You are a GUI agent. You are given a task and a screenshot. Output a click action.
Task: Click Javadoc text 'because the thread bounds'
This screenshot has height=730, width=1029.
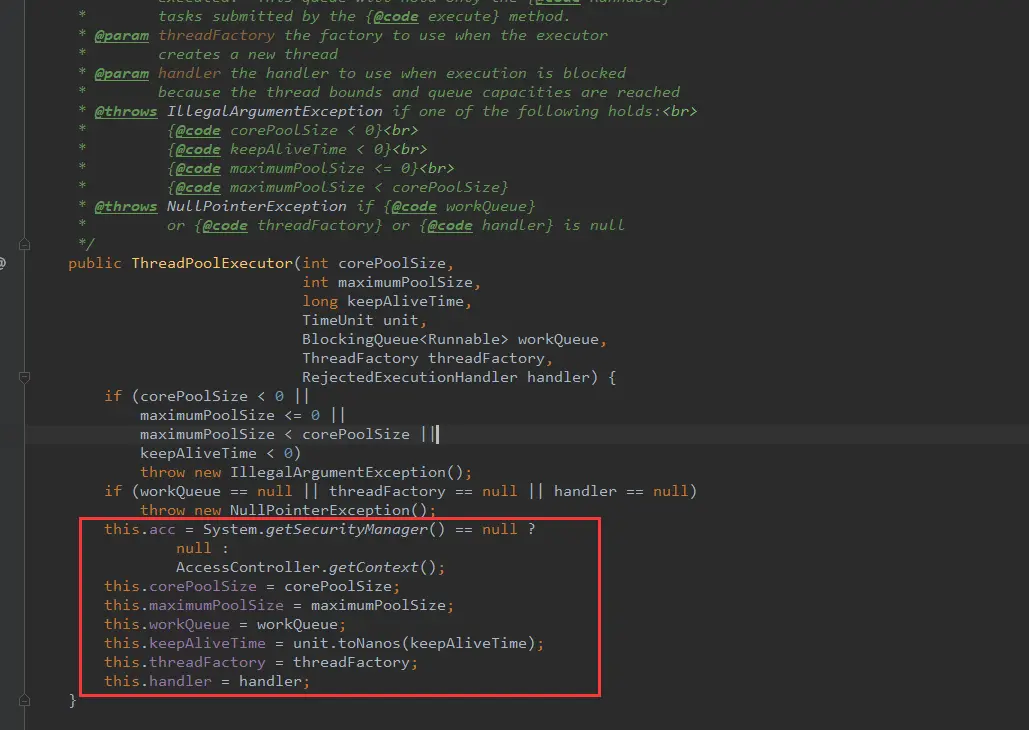pyautogui.click(x=270, y=93)
